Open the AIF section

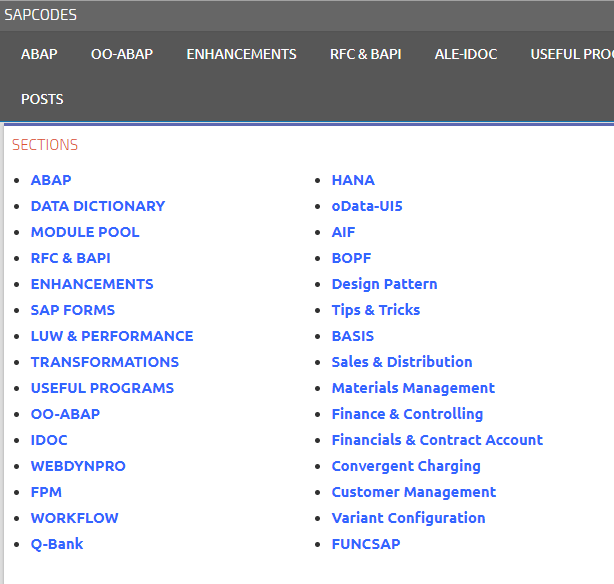pyautogui.click(x=343, y=232)
